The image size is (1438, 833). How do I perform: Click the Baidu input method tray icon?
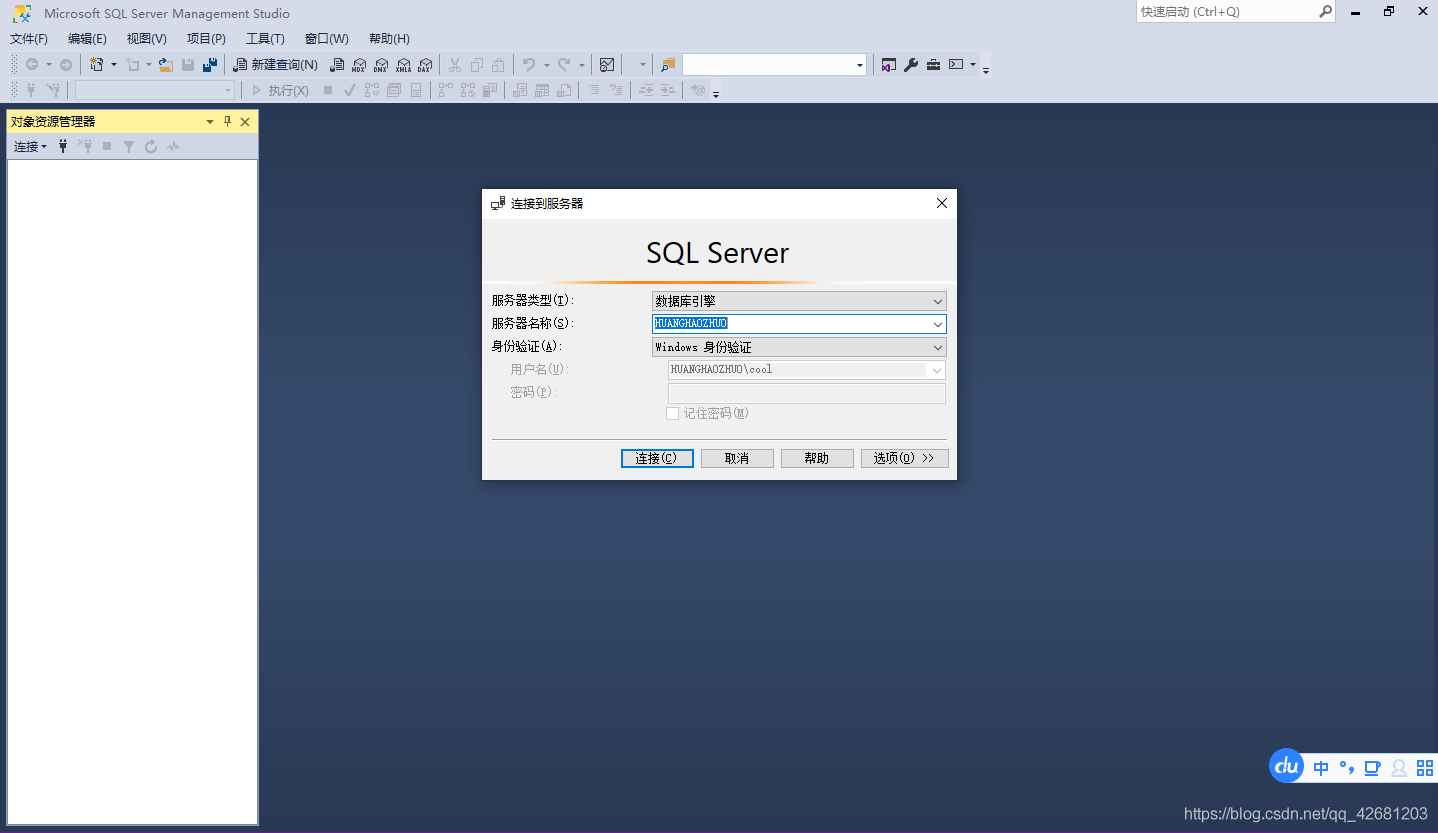tap(1286, 766)
